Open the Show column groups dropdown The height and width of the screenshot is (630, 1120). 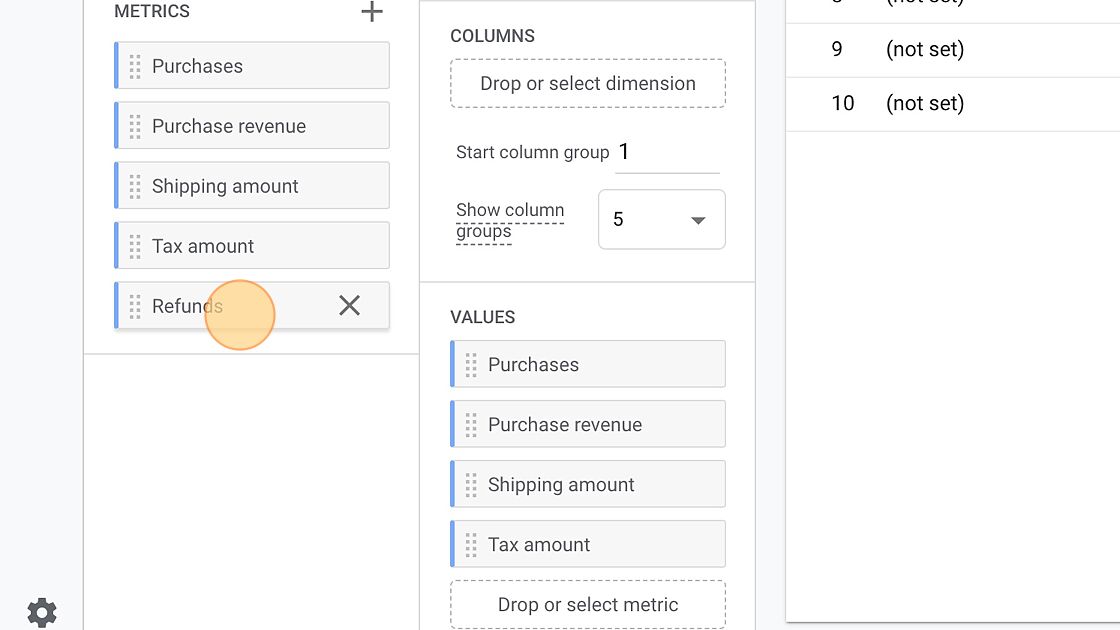pos(661,220)
